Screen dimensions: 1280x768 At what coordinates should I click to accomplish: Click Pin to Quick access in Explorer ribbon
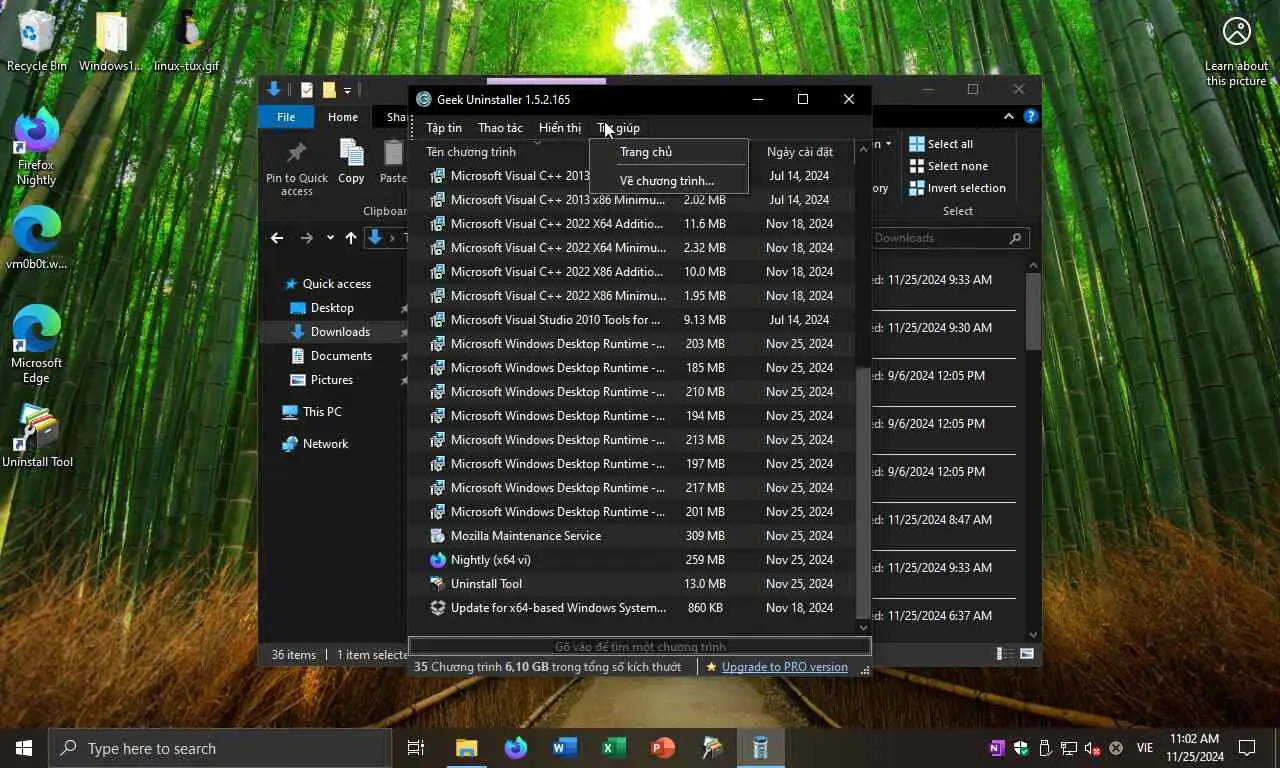297,167
